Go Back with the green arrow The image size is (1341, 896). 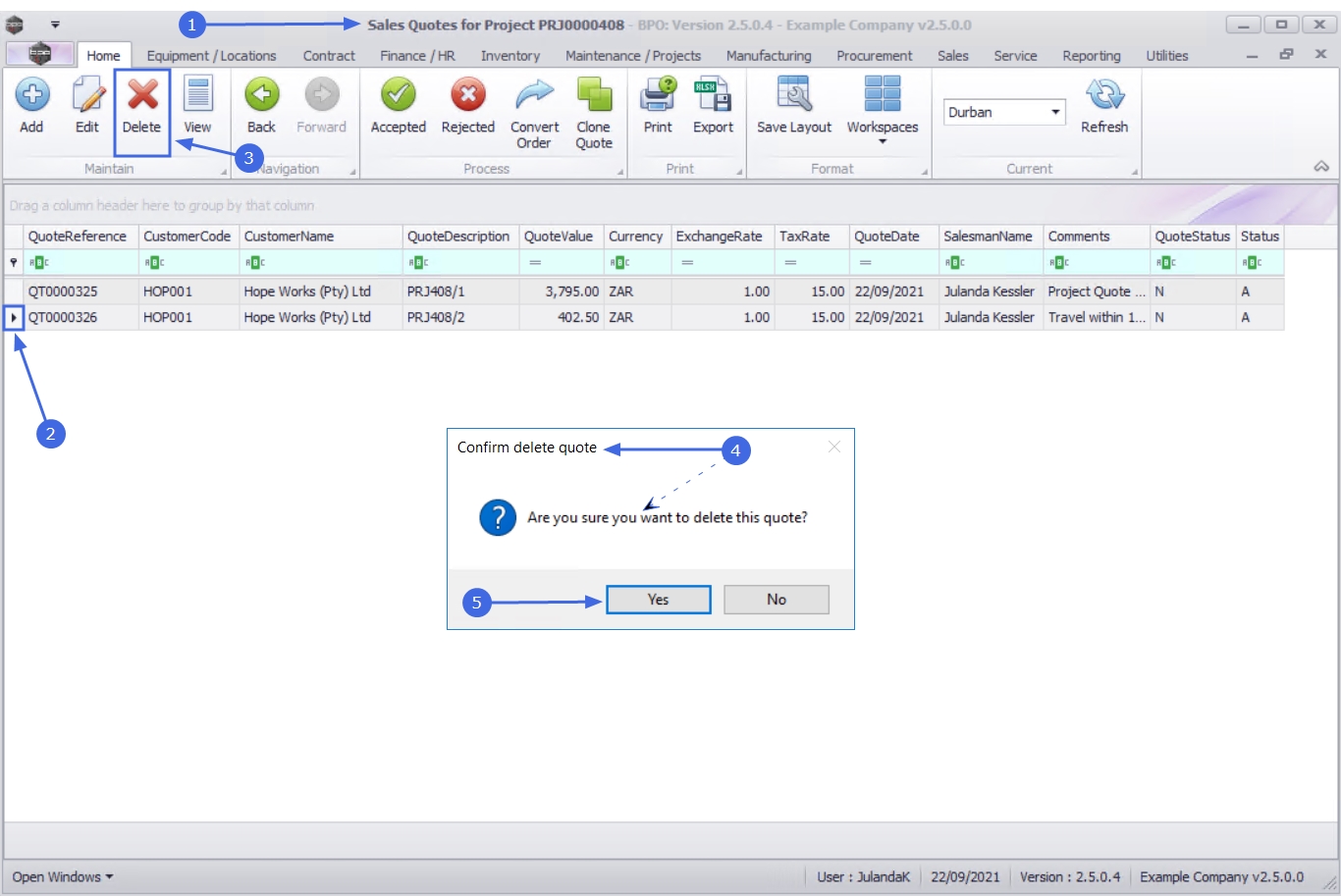tap(261, 95)
